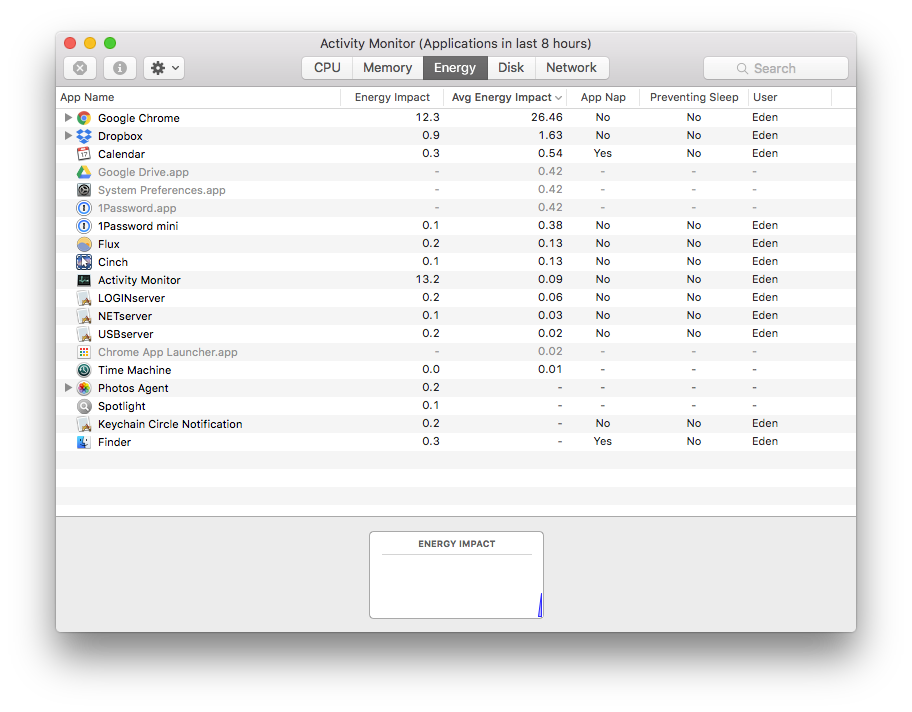Switch to the Memory tab

point(387,67)
